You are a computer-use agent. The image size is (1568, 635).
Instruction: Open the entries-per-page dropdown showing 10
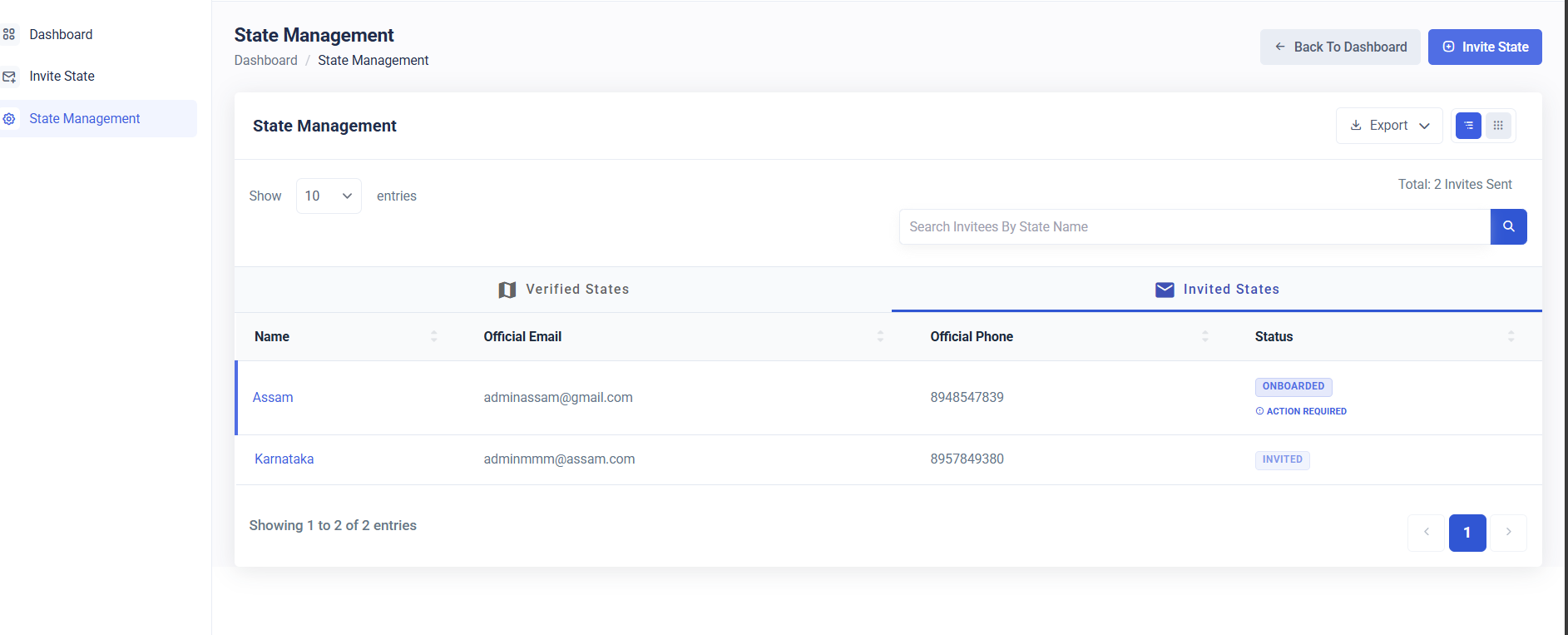(x=329, y=196)
